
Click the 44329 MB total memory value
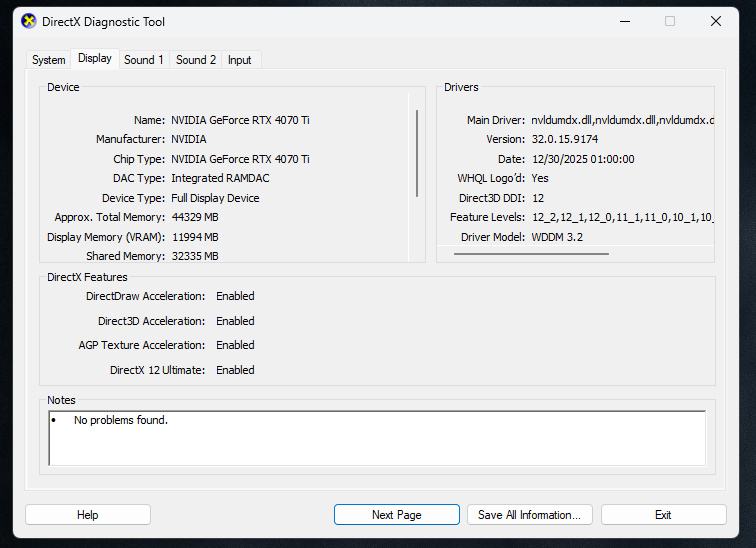[x=195, y=217]
